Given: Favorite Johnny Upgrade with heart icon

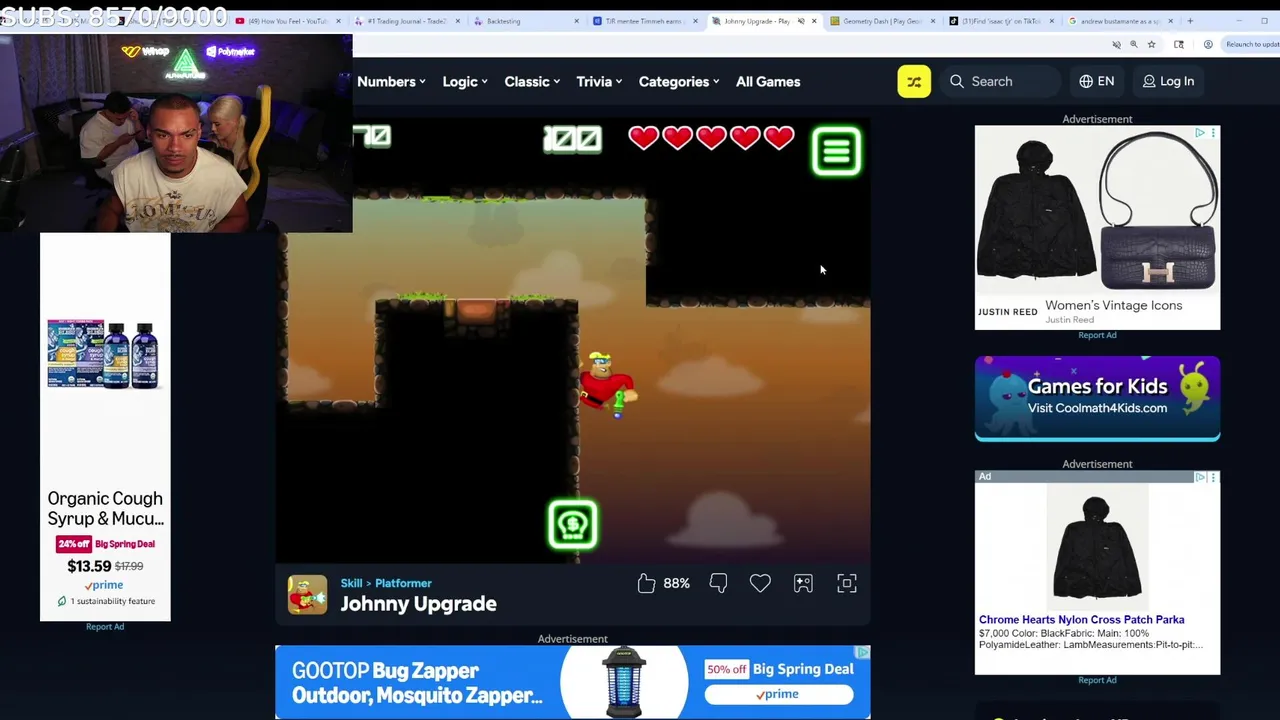Looking at the screenshot, I should coord(760,583).
